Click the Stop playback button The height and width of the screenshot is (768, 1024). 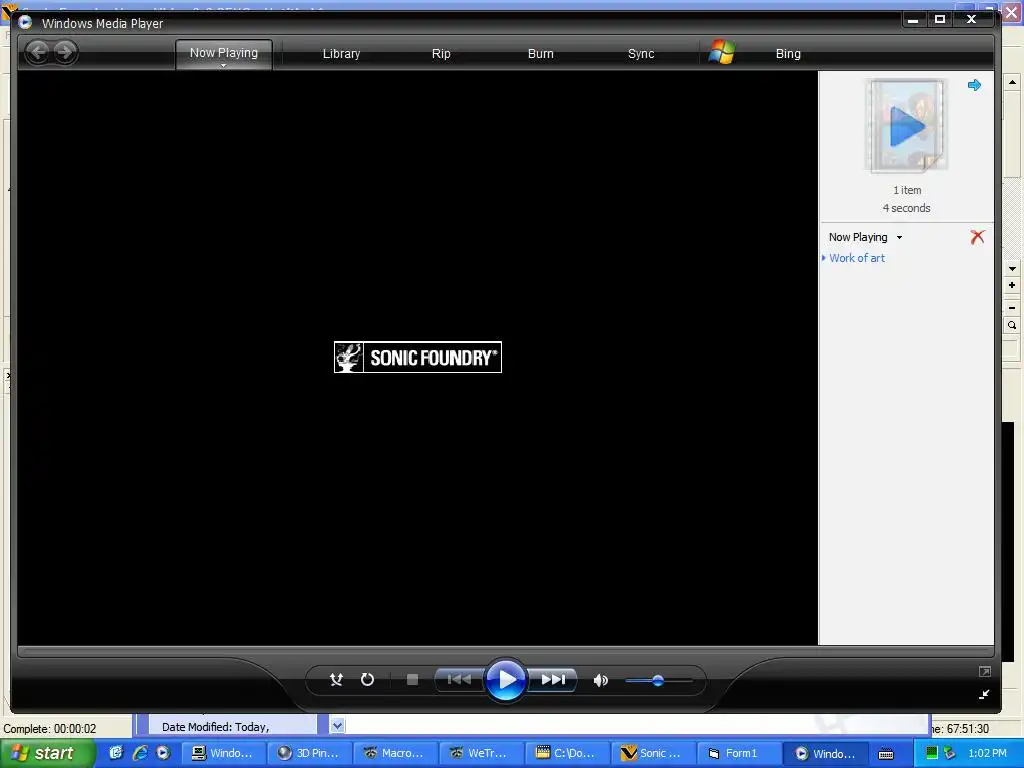click(412, 680)
